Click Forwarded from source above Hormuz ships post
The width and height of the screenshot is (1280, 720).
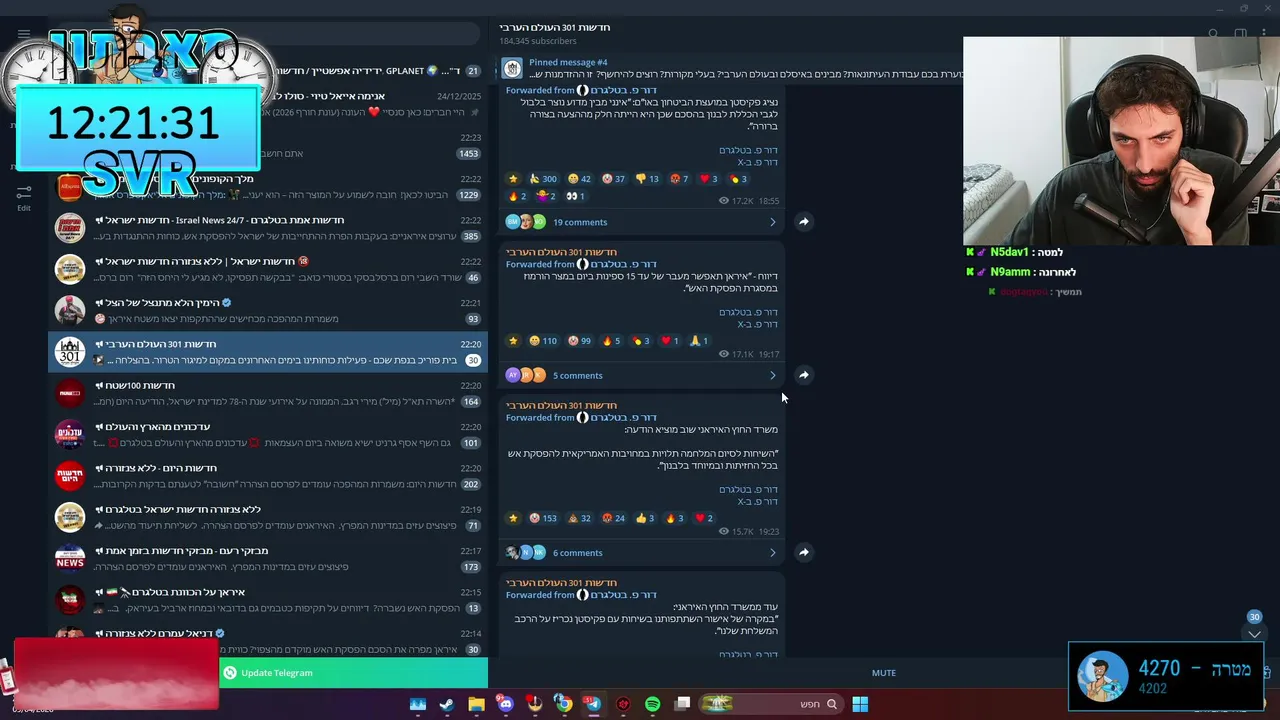581,264
